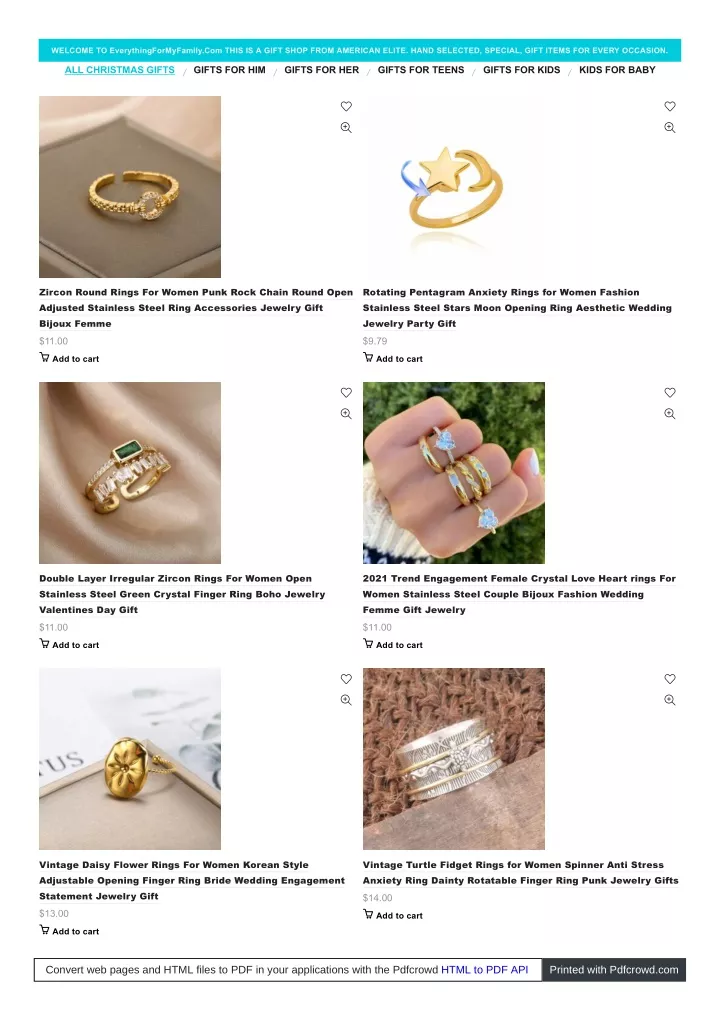
Task: Favorite the Double Layer Irregular Zircon ring
Action: click(x=346, y=392)
